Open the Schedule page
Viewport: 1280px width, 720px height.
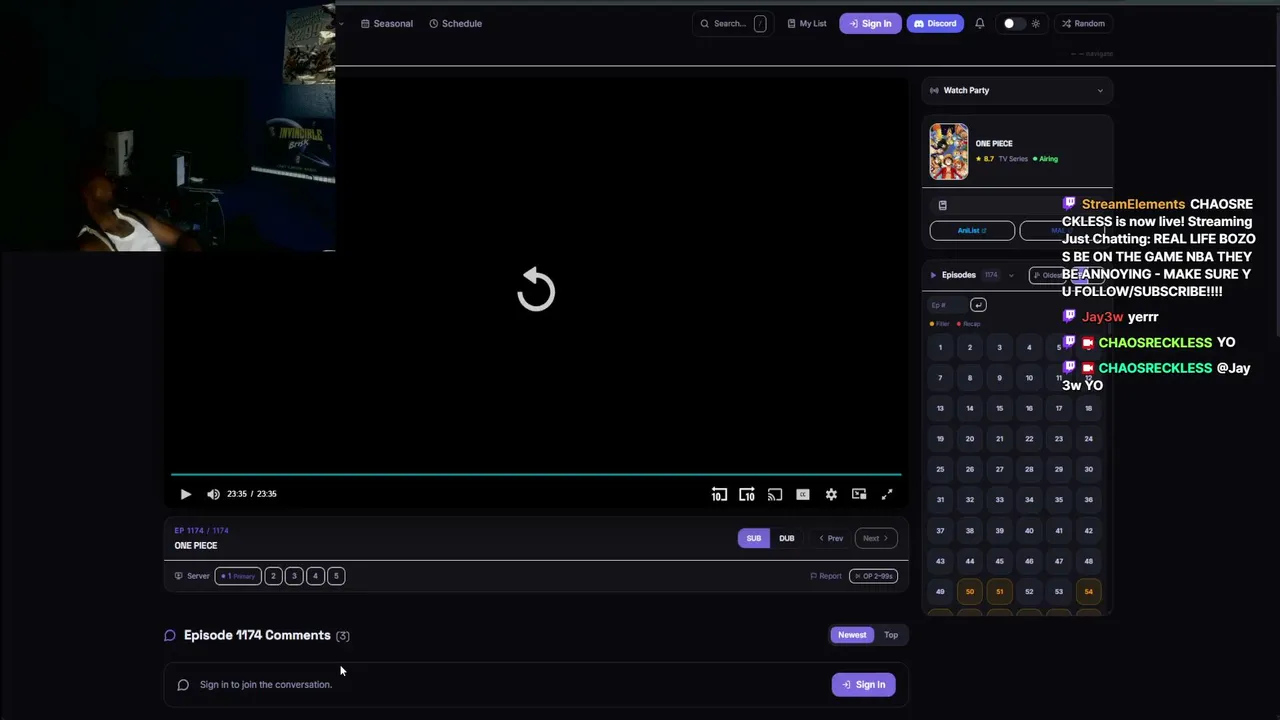456,23
